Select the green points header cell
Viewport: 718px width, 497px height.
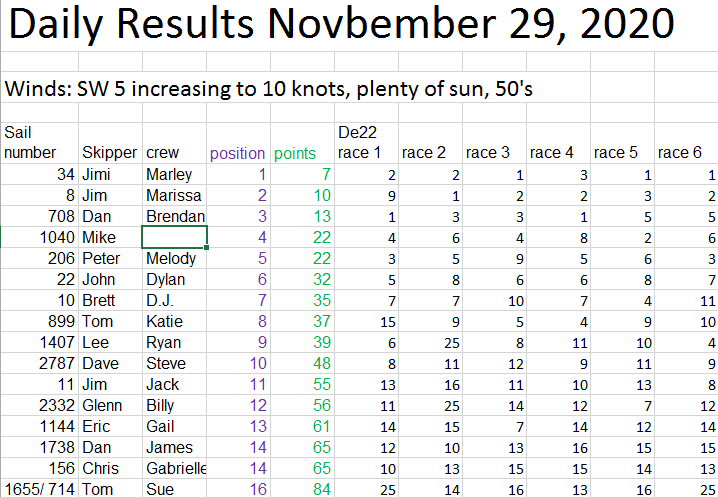[x=302, y=153]
